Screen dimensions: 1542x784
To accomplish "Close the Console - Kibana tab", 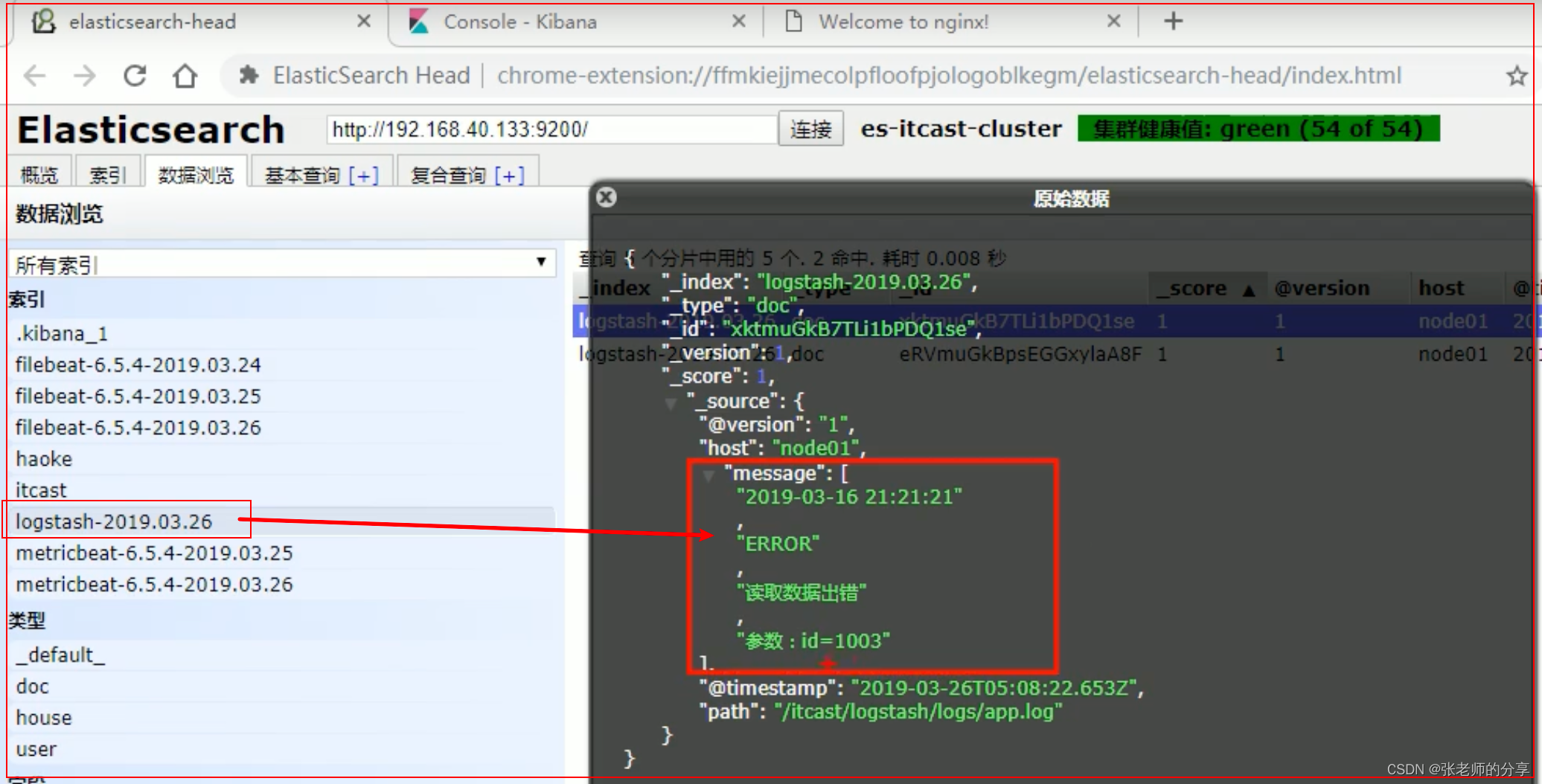I will point(738,21).
